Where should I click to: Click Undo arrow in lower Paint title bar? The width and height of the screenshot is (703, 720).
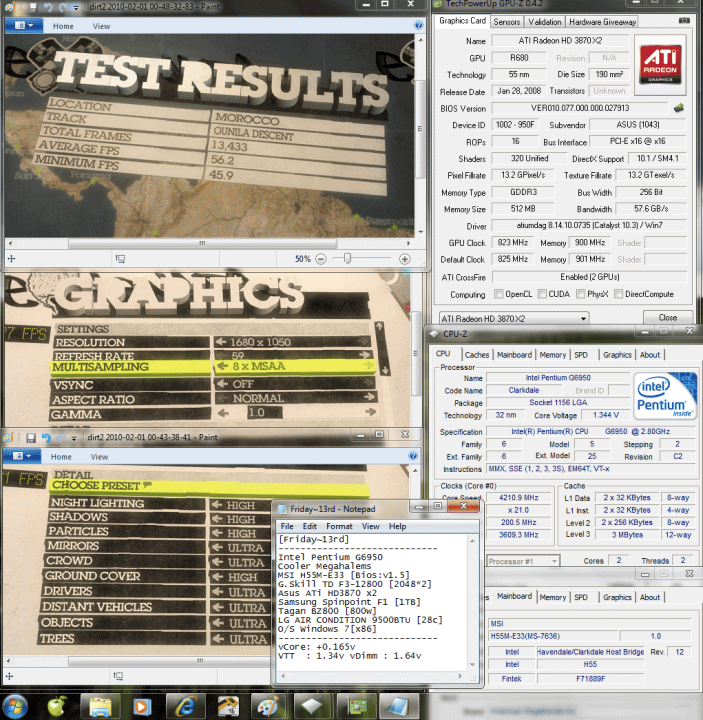tap(46, 438)
